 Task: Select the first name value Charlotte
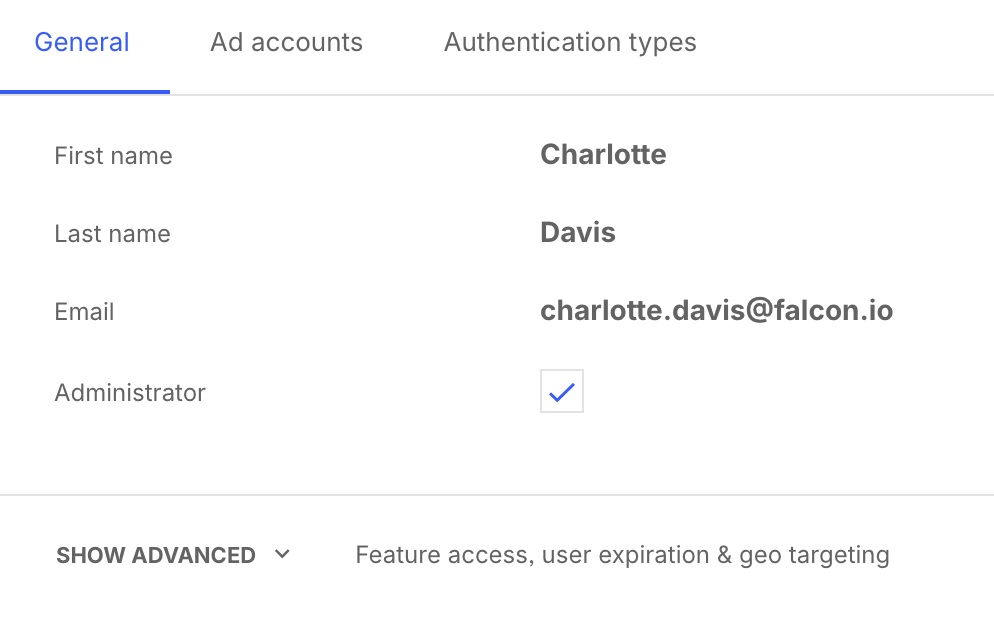tap(603, 155)
